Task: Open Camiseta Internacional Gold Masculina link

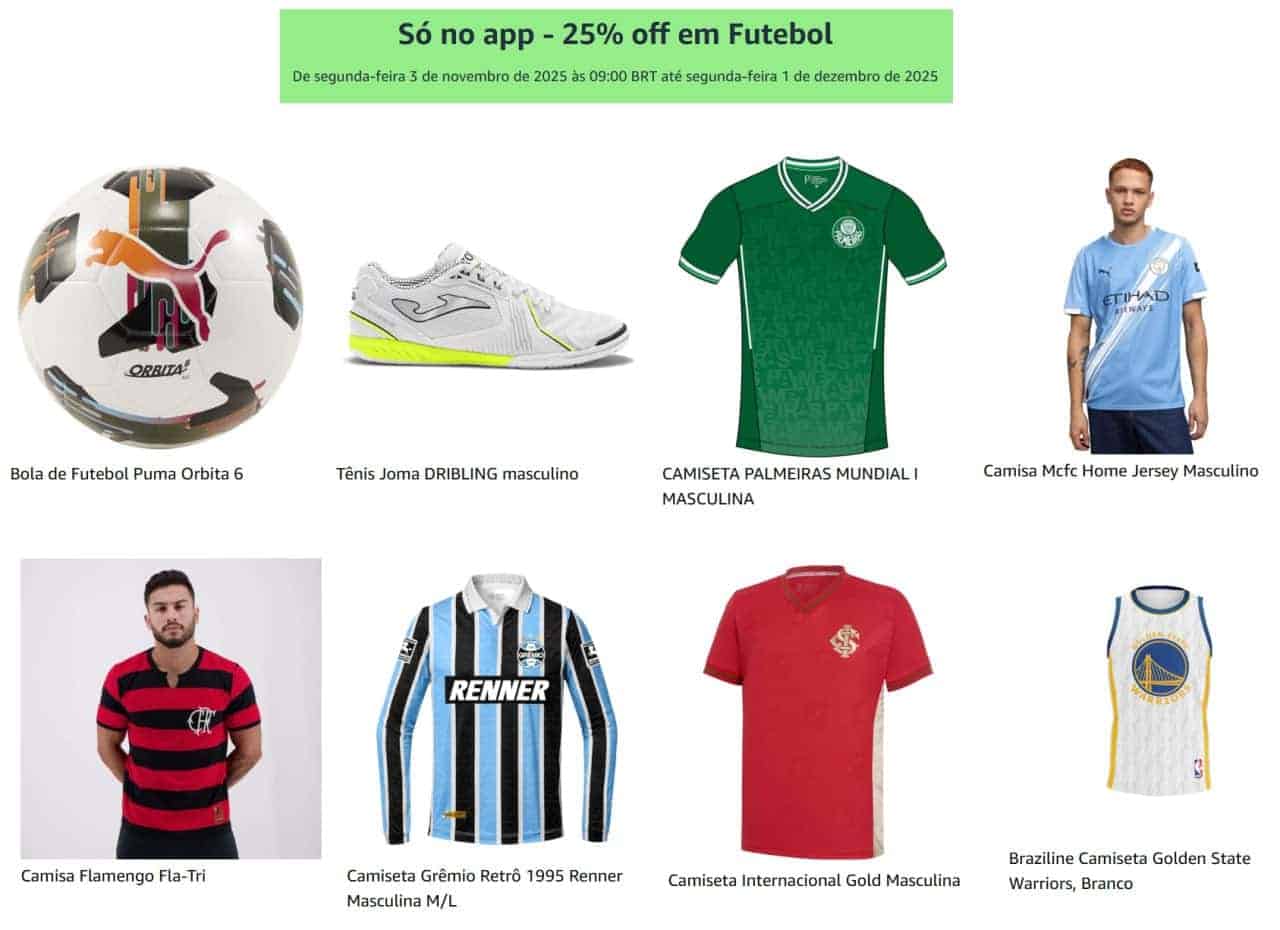Action: point(814,880)
